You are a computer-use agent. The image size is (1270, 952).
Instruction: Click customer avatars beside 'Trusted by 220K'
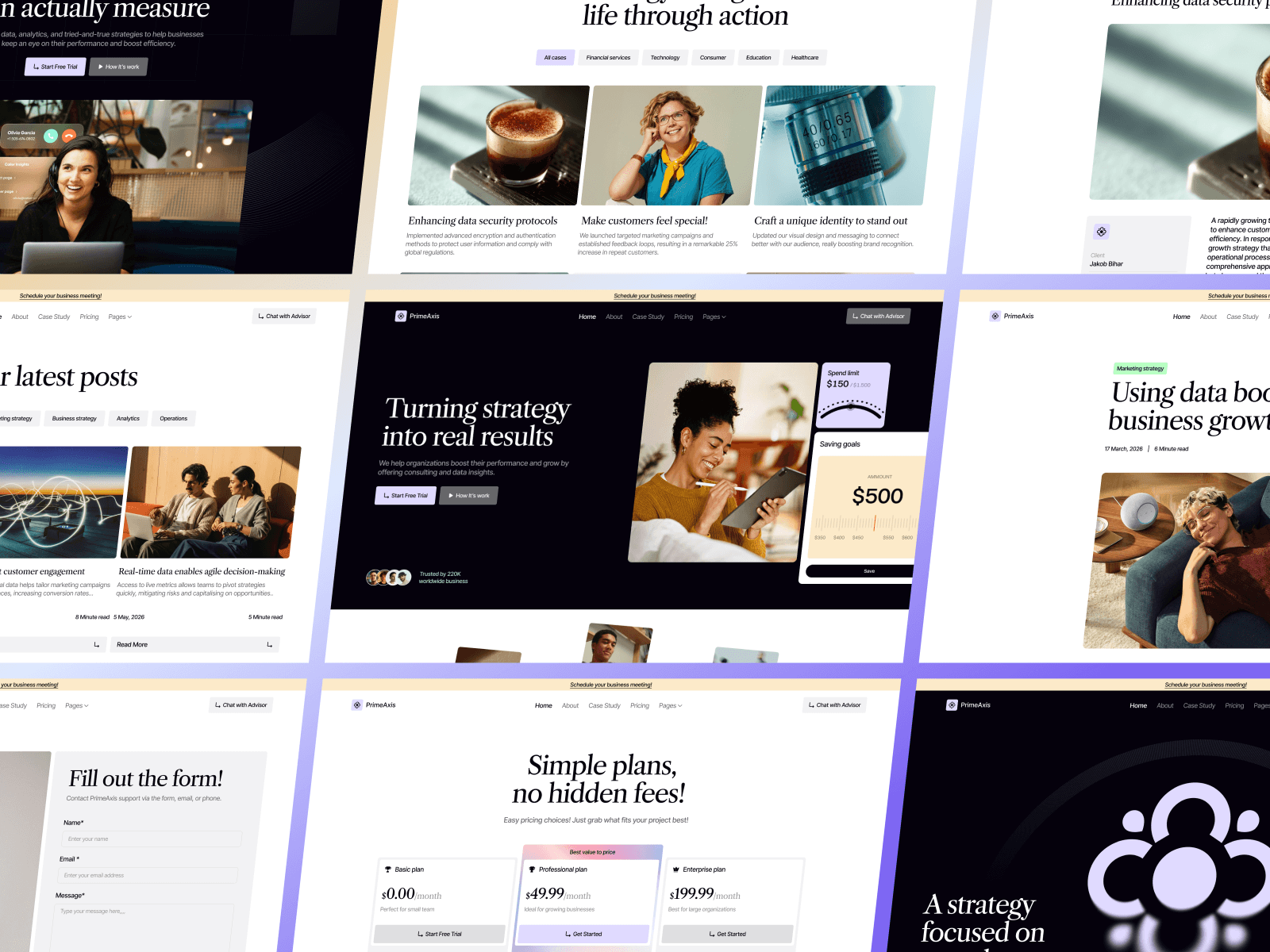click(x=388, y=578)
